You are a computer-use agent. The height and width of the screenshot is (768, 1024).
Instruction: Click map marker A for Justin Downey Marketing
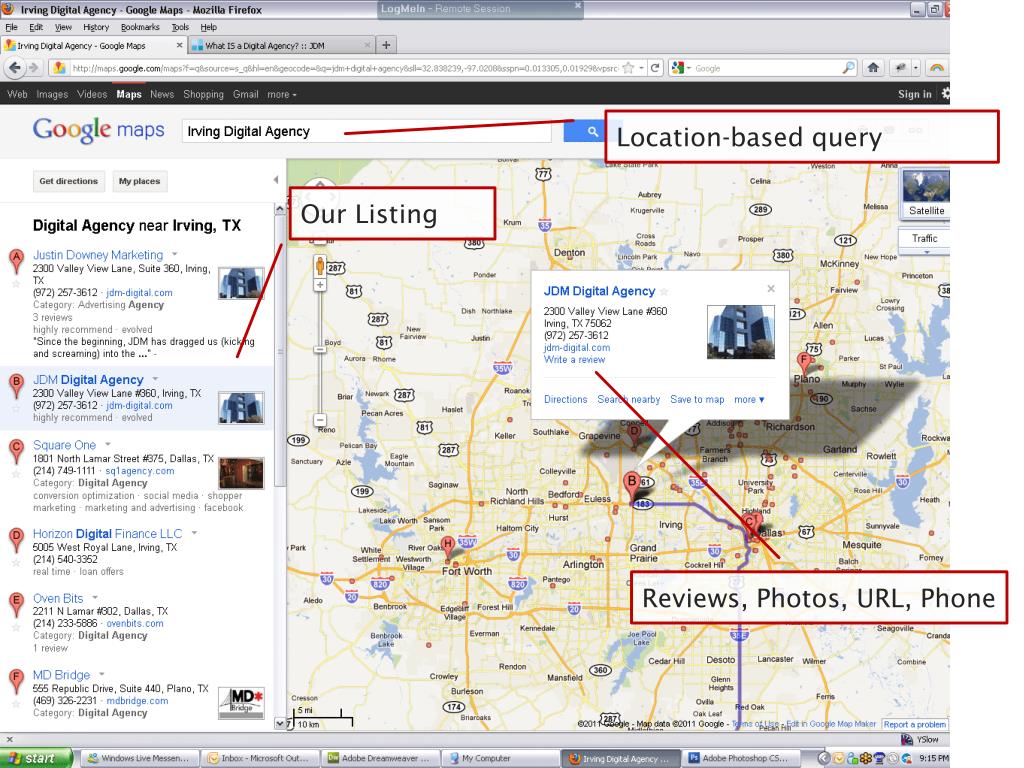[16, 260]
